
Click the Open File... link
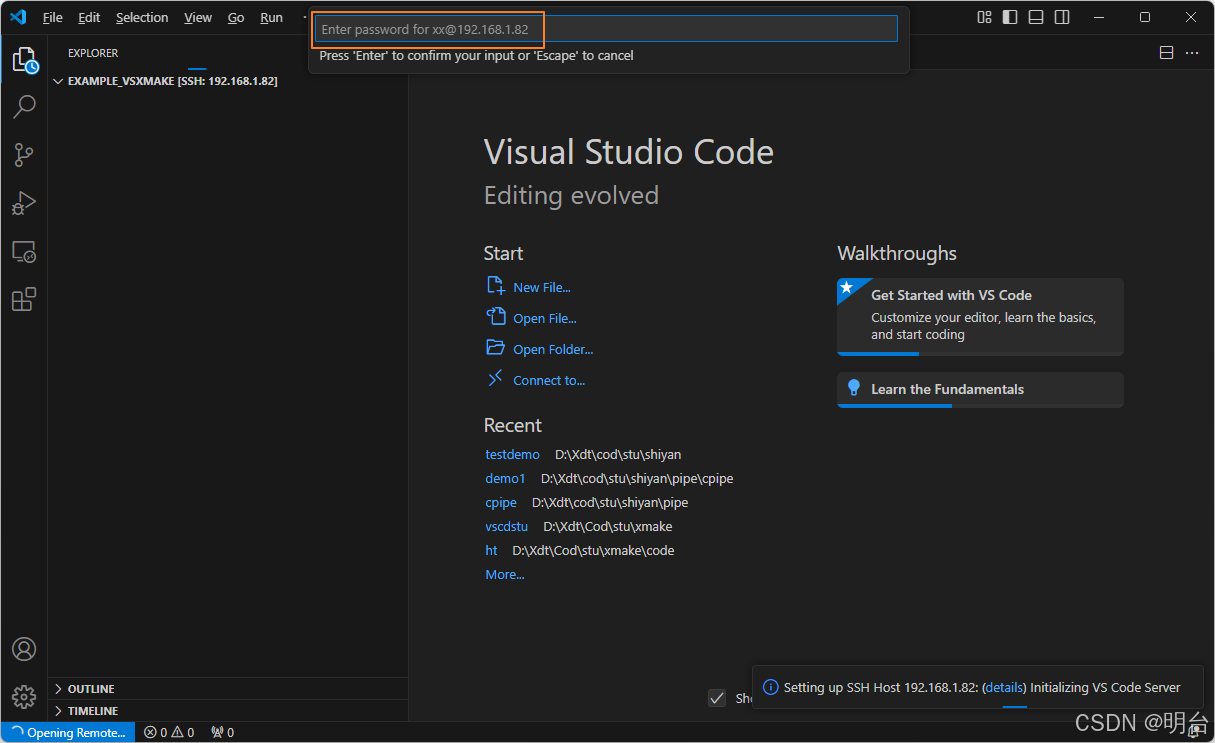(545, 318)
